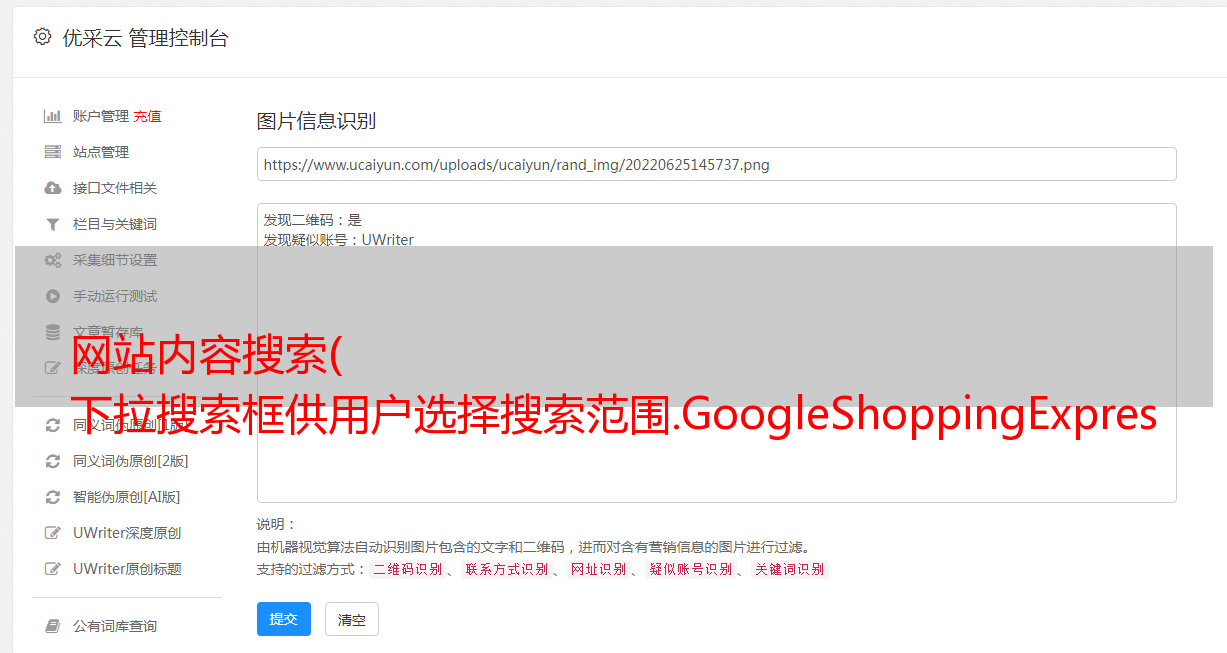The width and height of the screenshot is (1227, 653).
Task: Select UWriter深度原创 in sidebar
Action: coord(127,533)
